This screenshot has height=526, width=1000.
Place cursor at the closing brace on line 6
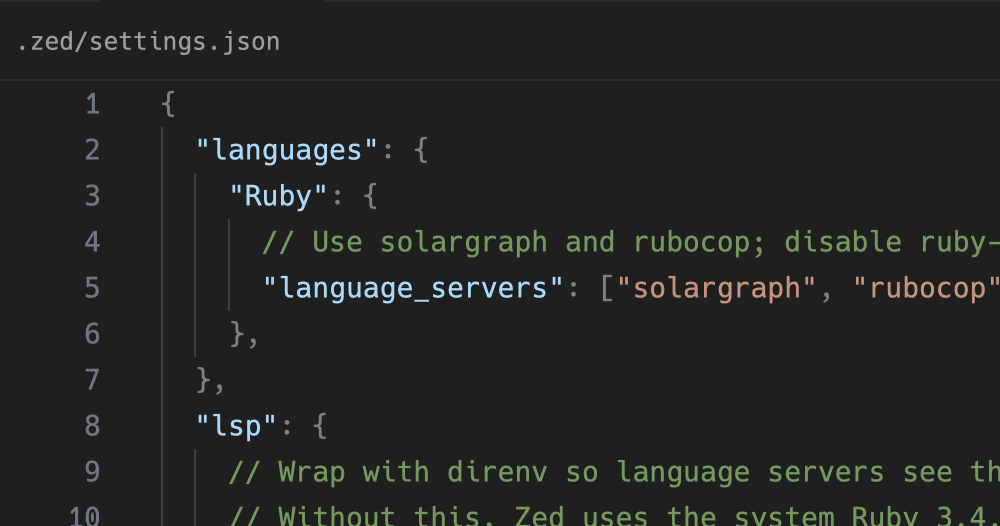point(238,334)
